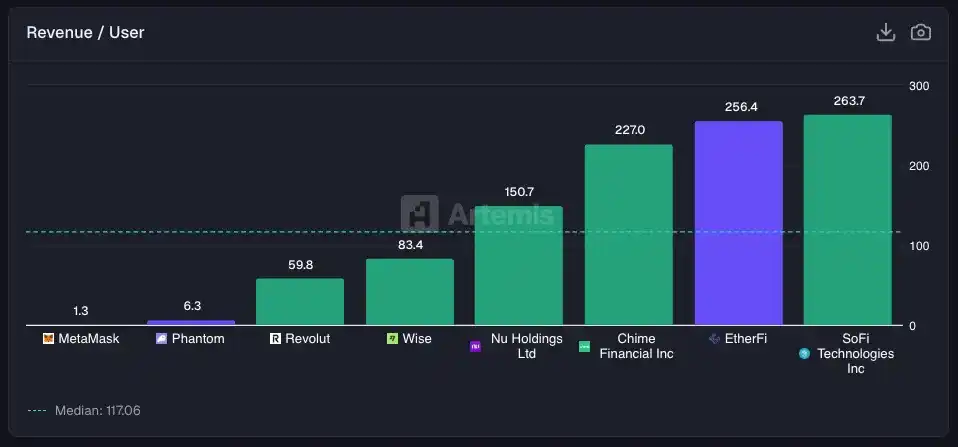Click the Chime Financial green icon
The height and width of the screenshot is (447, 958).
click(584, 346)
